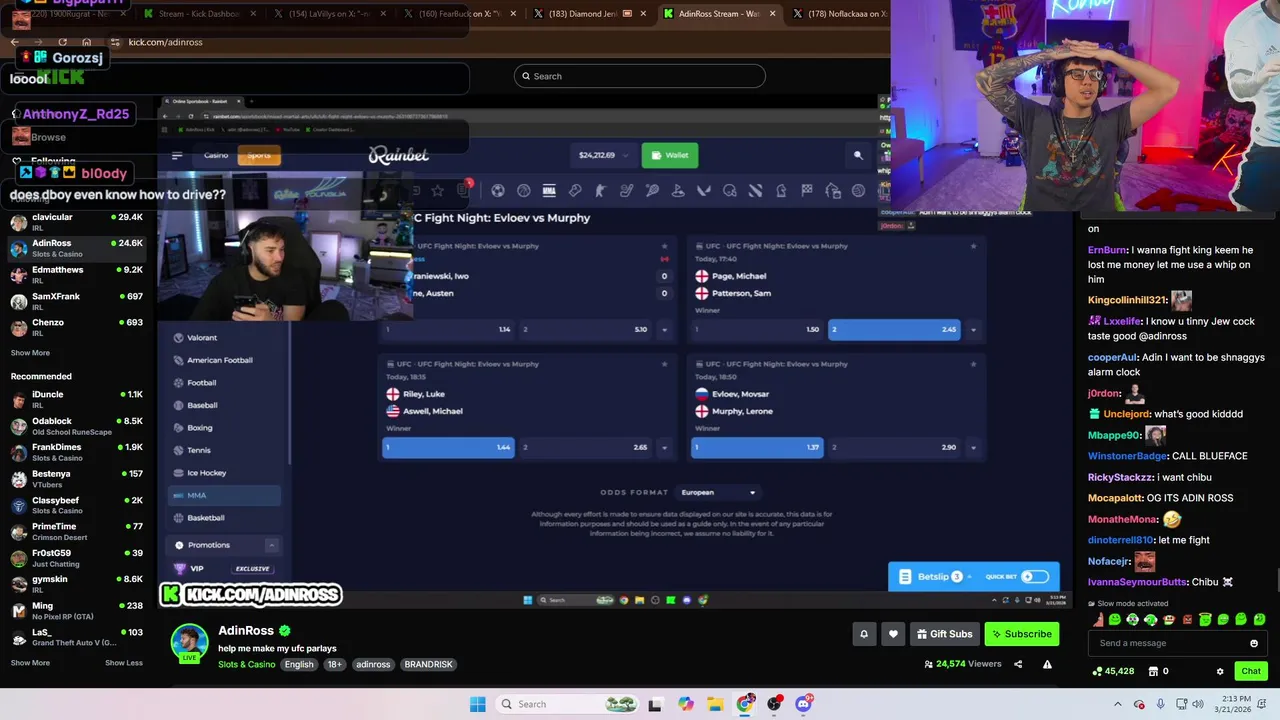Toggle the Quick Bet switch
The width and height of the screenshot is (1280, 720).
pos(1035,576)
